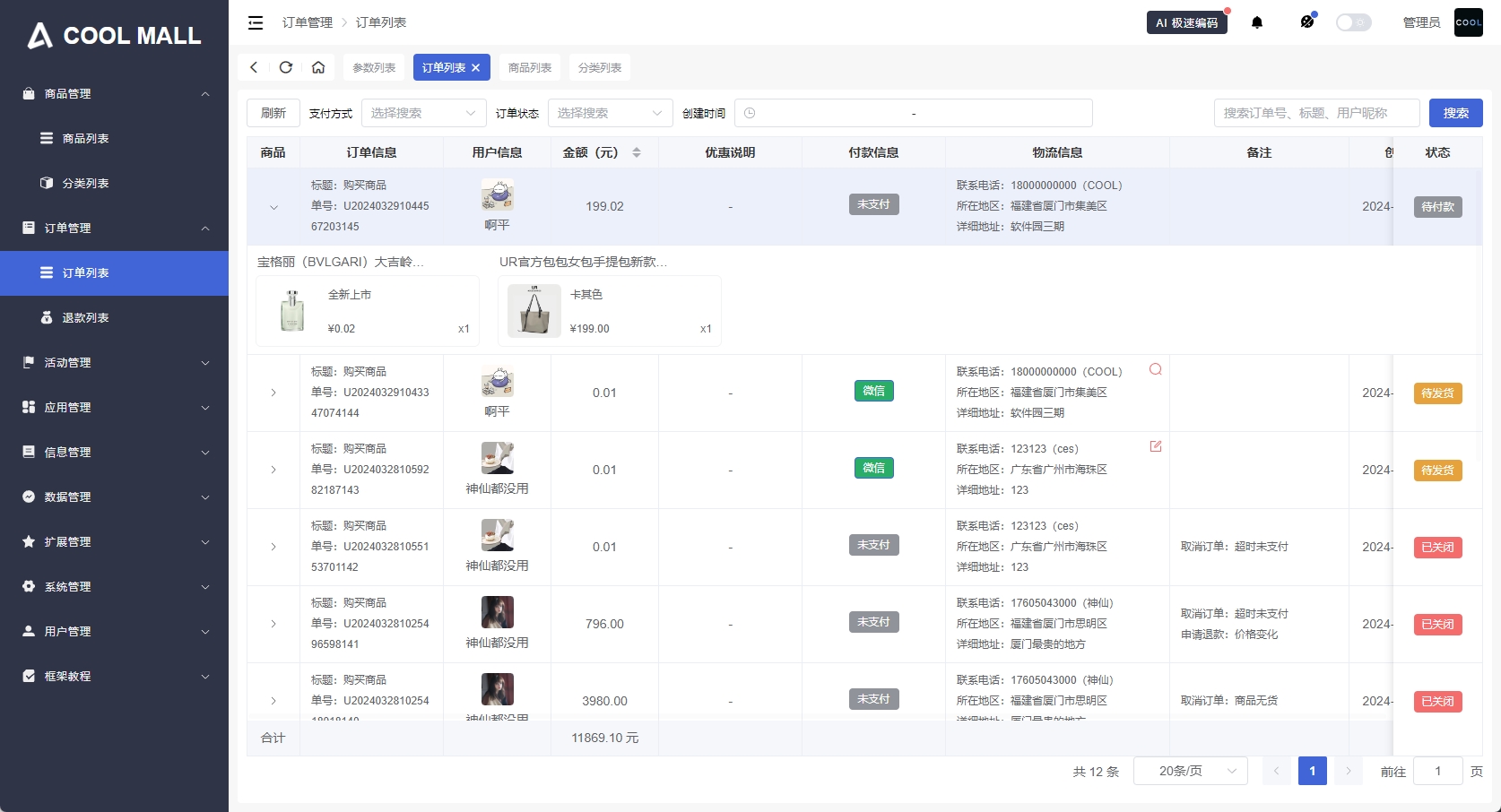
Task: Expand the 扩展管理 sidebar menu
Action: (114, 541)
